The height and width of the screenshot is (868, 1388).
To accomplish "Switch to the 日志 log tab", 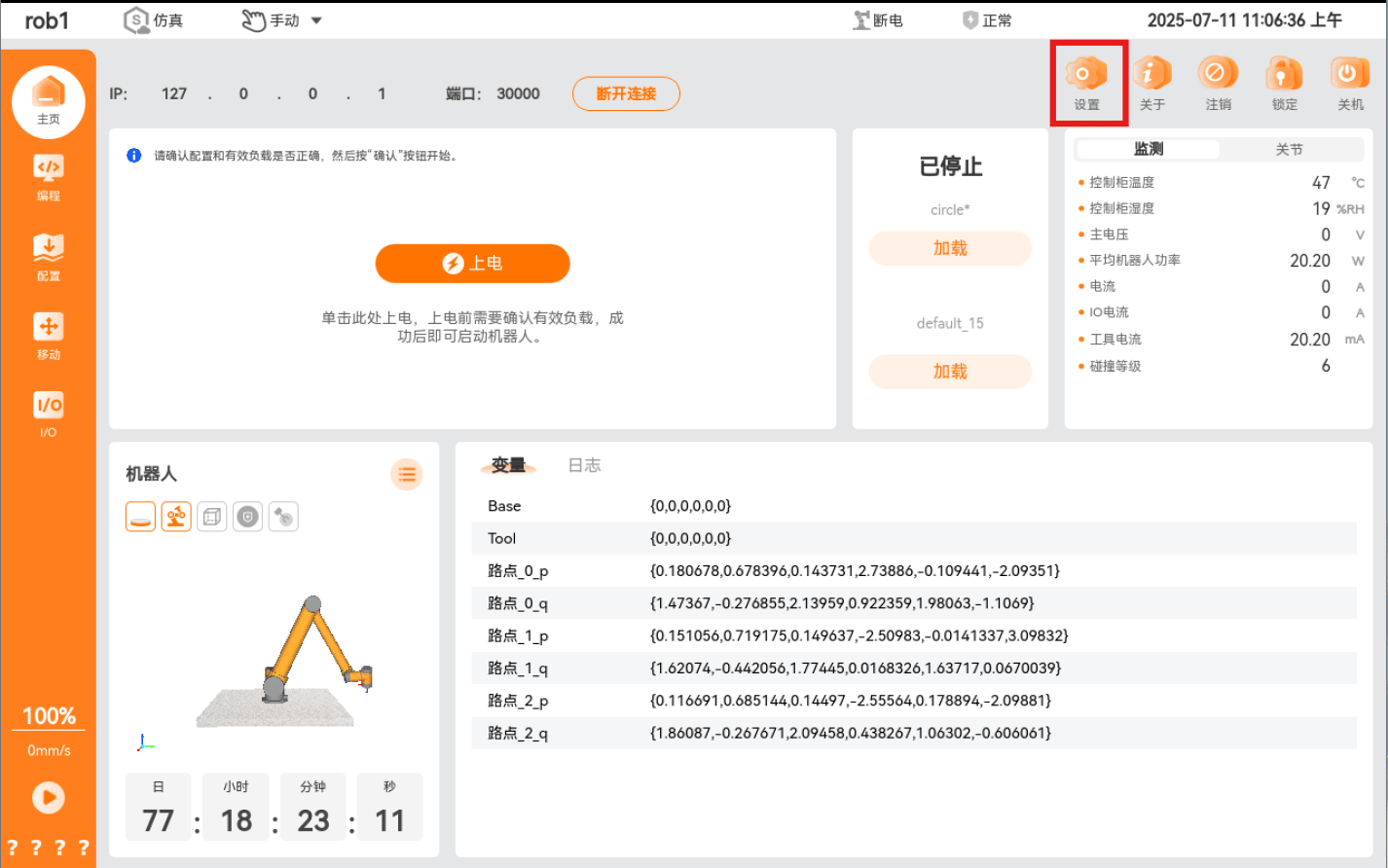I will point(584,465).
